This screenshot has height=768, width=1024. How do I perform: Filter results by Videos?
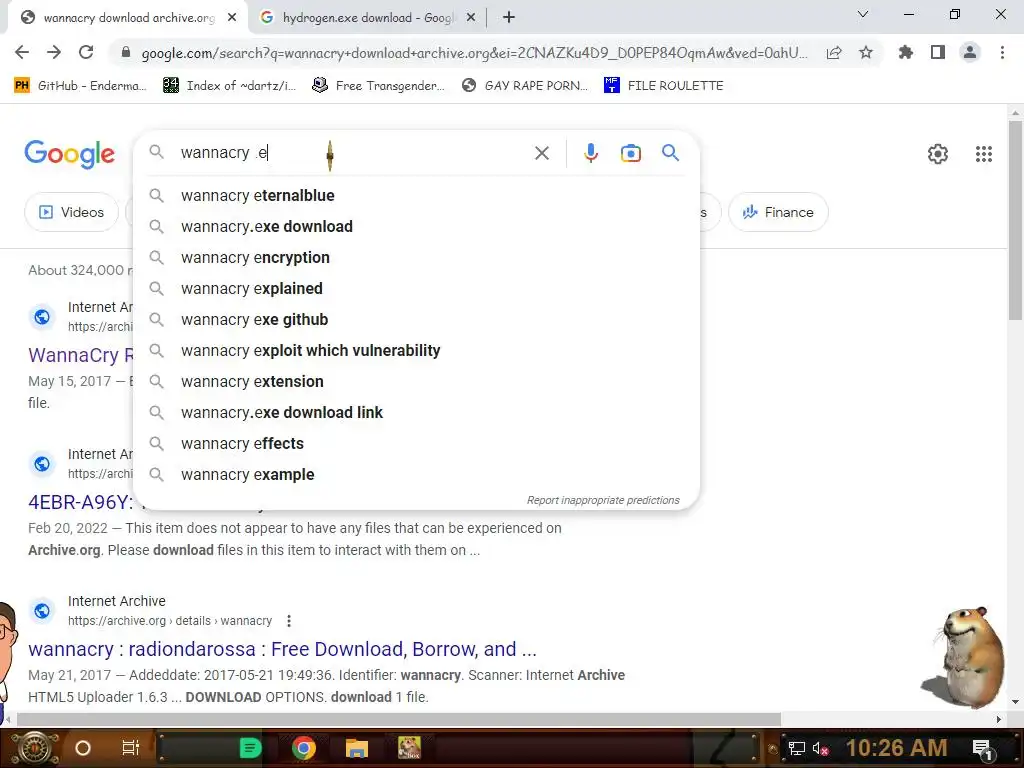pos(72,212)
